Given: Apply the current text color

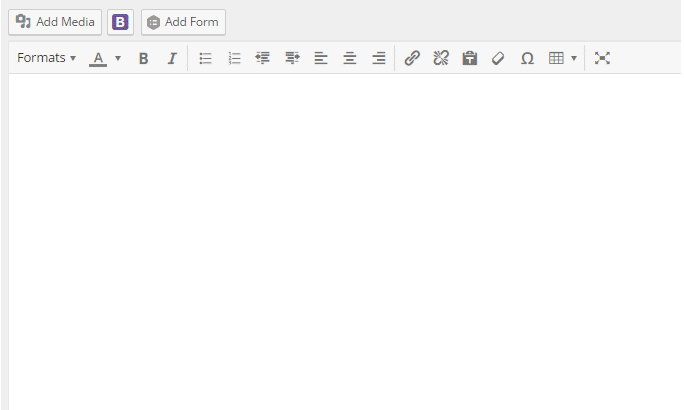Looking at the screenshot, I should tap(98, 58).
